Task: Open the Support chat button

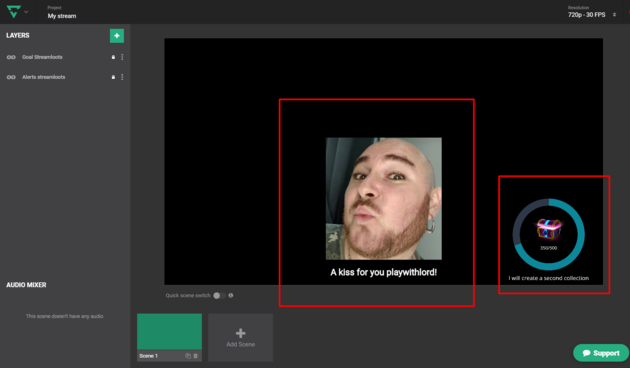Action: 601,353
